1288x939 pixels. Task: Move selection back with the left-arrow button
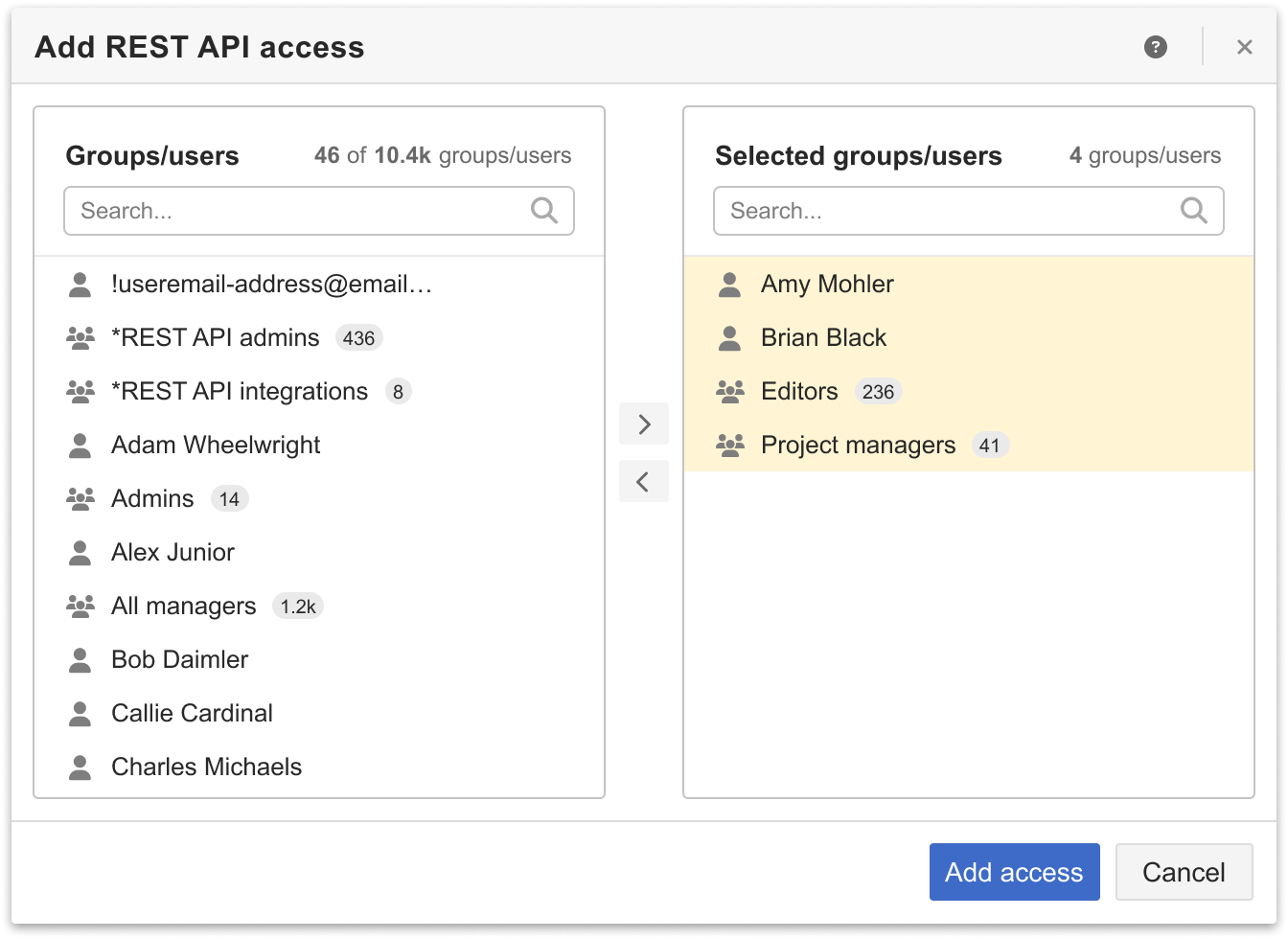pos(644,482)
